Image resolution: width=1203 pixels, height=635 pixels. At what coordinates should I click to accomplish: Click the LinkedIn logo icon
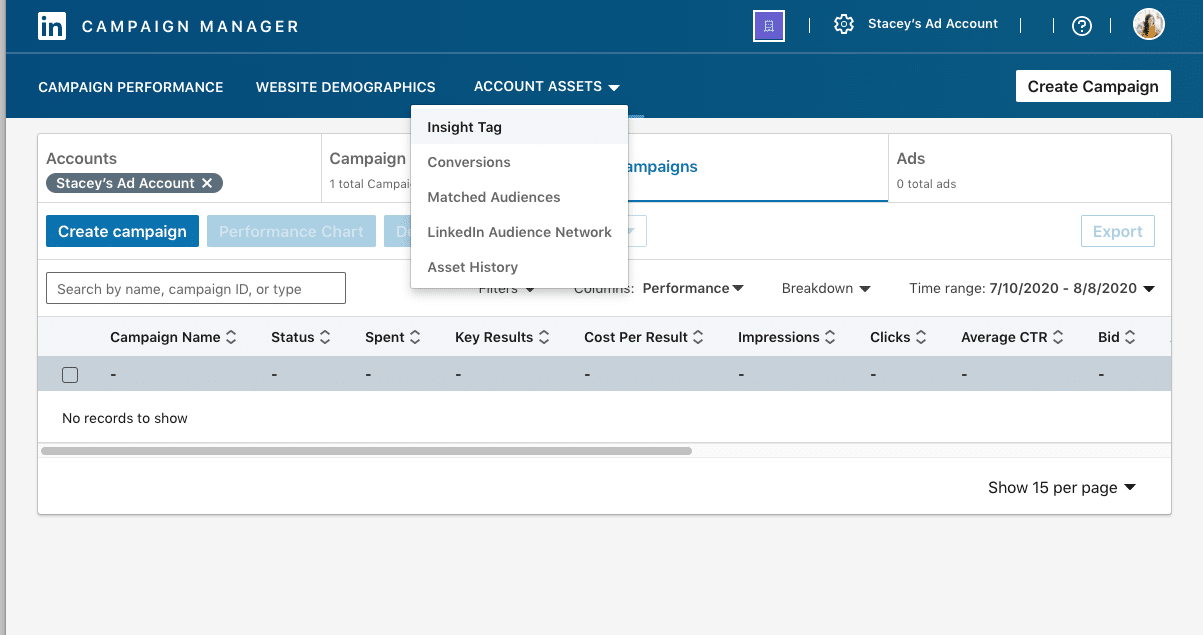[52, 26]
